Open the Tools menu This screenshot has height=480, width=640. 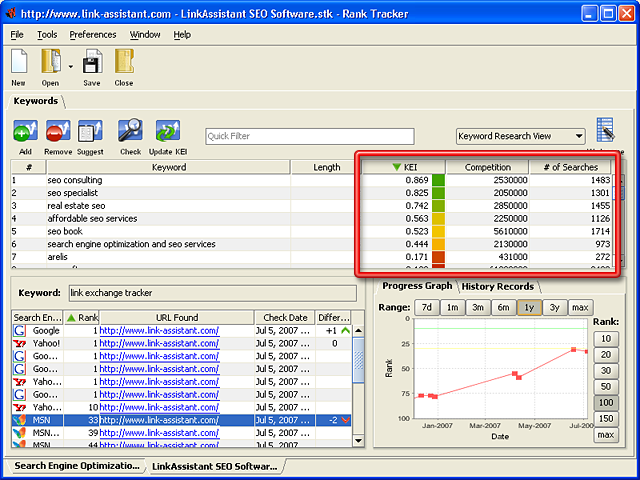pos(47,35)
